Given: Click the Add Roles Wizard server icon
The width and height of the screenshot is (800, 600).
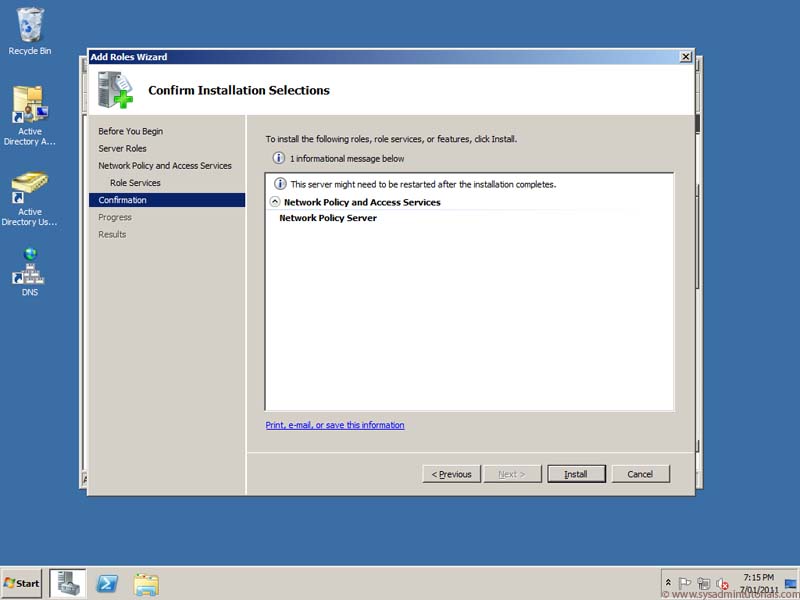Looking at the screenshot, I should tap(115, 89).
